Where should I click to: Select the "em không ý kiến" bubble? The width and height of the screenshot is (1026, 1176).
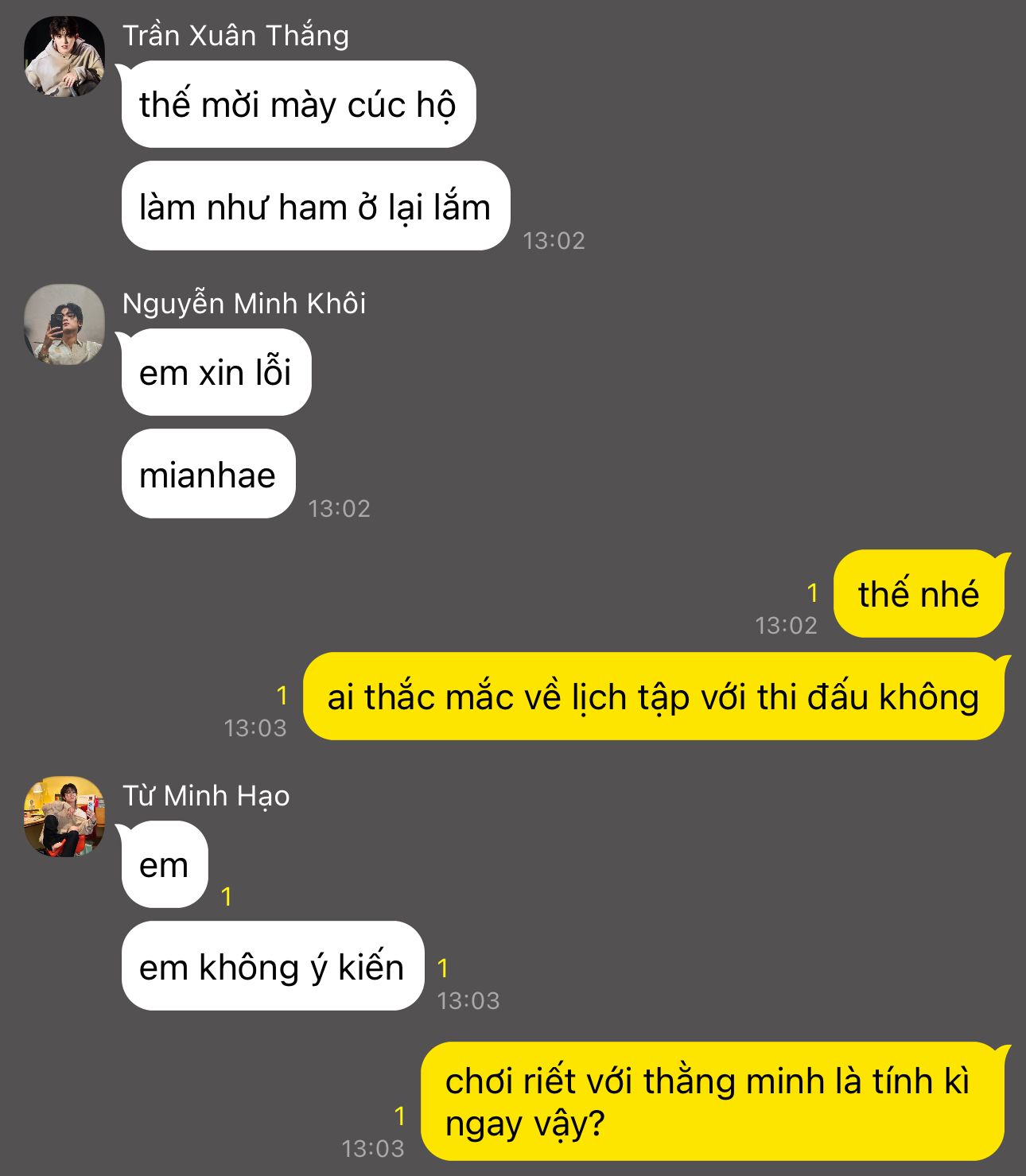pos(273,966)
